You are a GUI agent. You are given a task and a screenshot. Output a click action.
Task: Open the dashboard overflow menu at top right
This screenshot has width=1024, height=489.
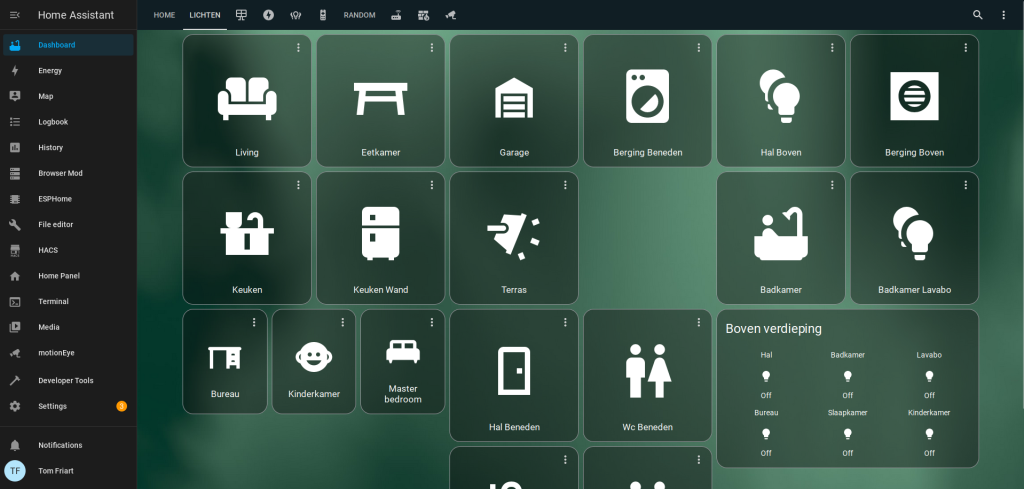tap(1004, 15)
